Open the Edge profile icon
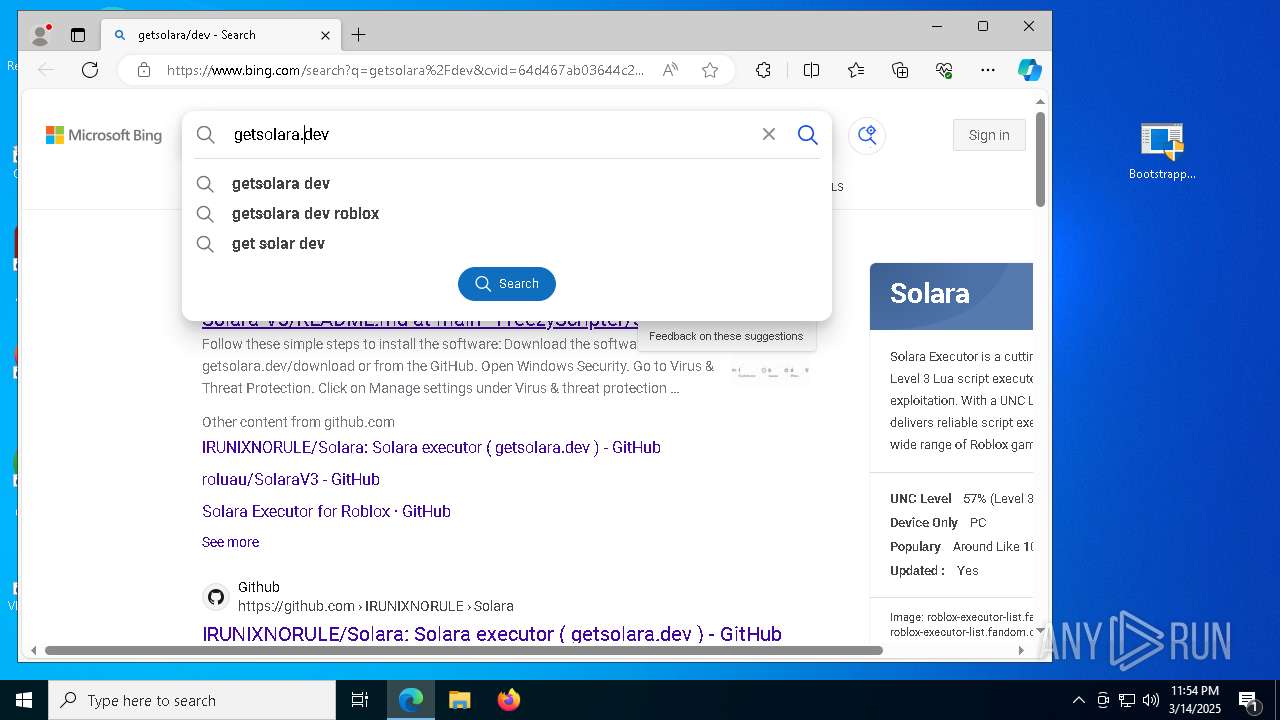This screenshot has height=720, width=1280. (41, 35)
